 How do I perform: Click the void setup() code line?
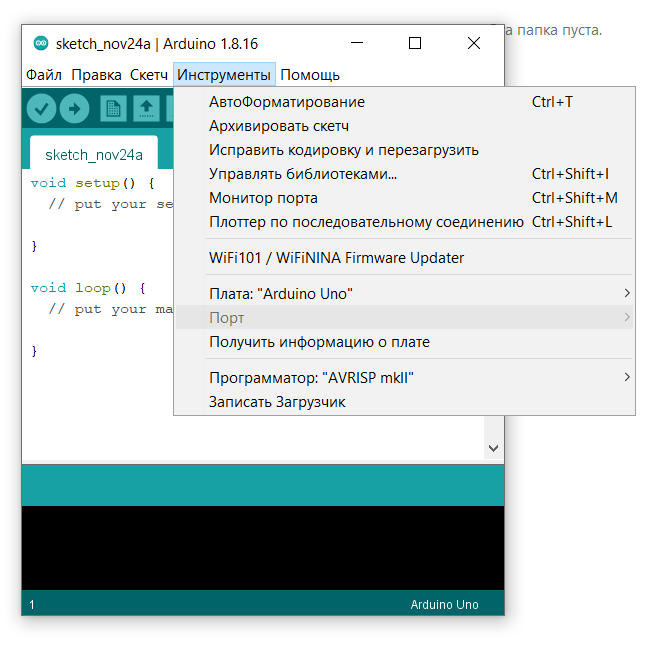click(x=92, y=183)
